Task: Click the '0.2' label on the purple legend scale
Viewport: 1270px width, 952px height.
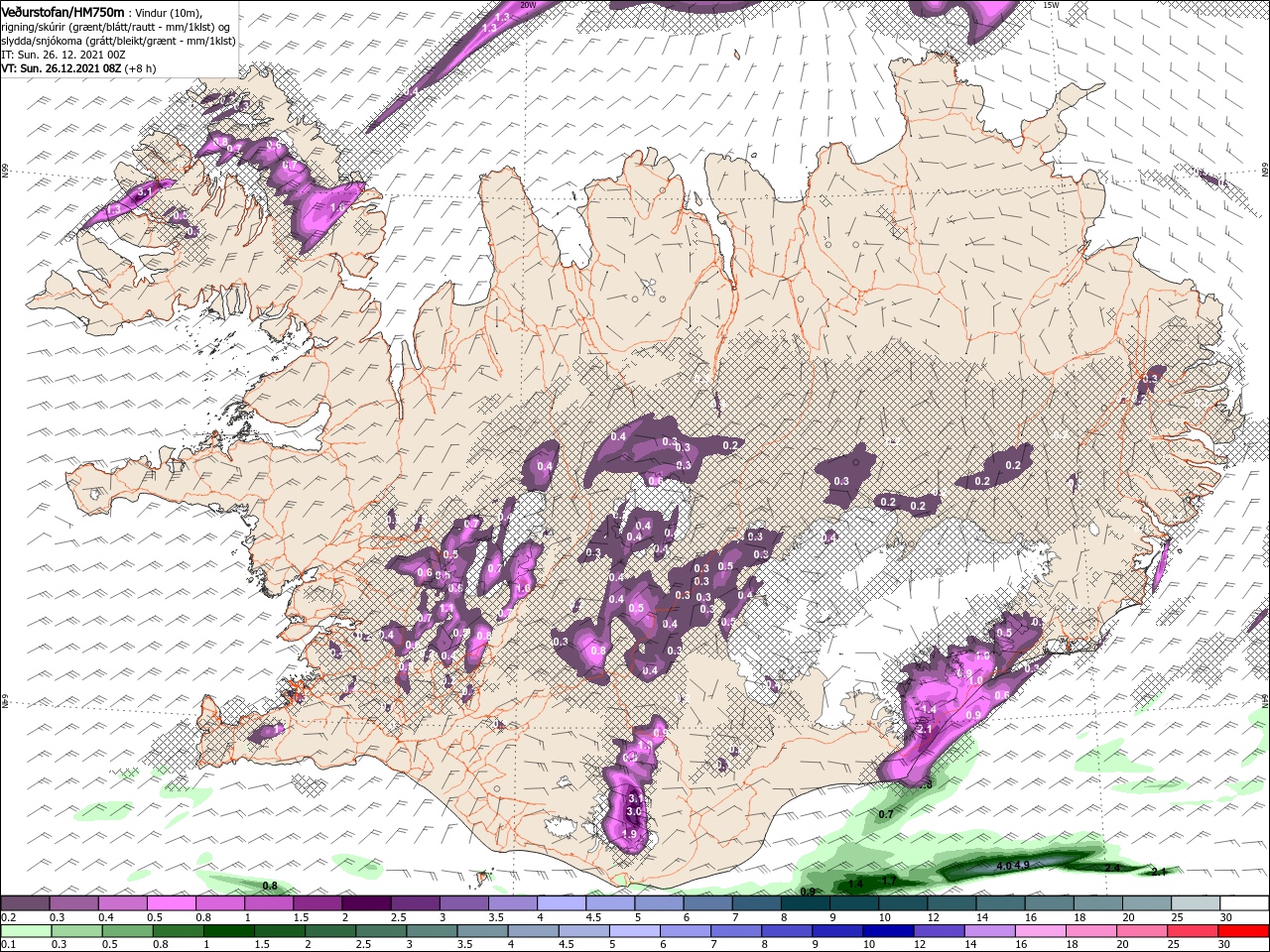Action: tap(7, 917)
